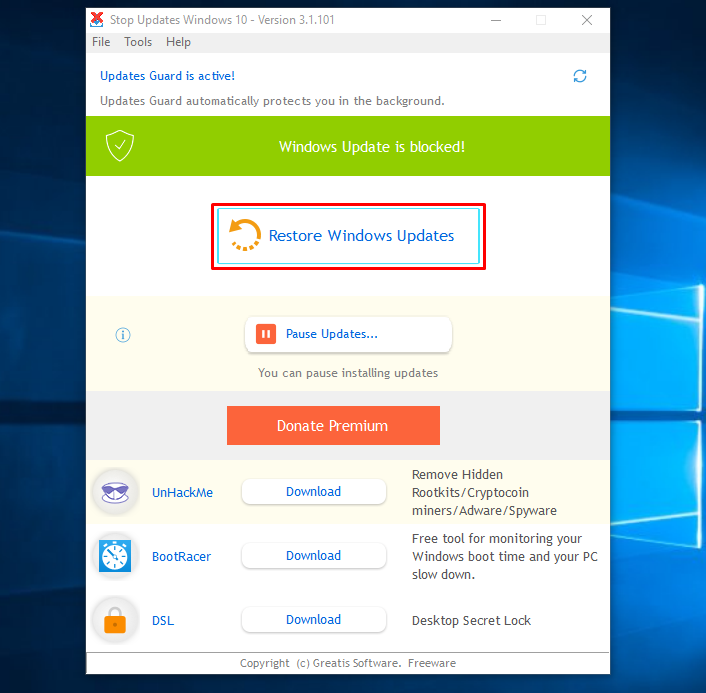Screen dimensions: 706x693
Task: Open the DSL link
Action: 163,621
